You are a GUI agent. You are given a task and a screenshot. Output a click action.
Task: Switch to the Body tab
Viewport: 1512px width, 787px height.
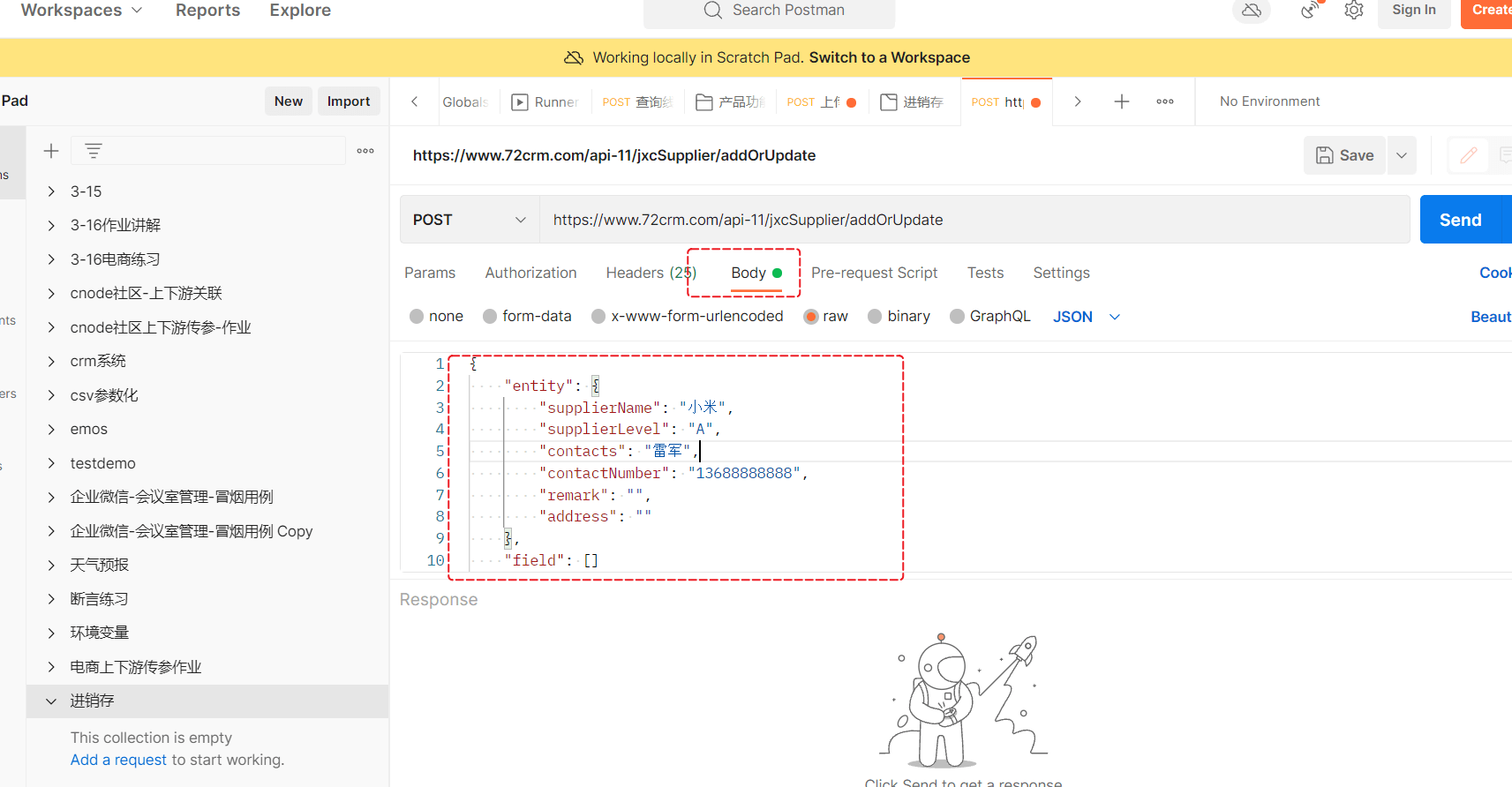tap(756, 273)
